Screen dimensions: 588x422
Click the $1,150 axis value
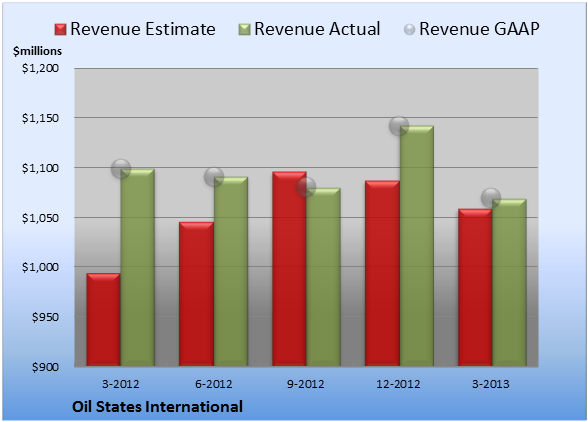[x=40, y=118]
